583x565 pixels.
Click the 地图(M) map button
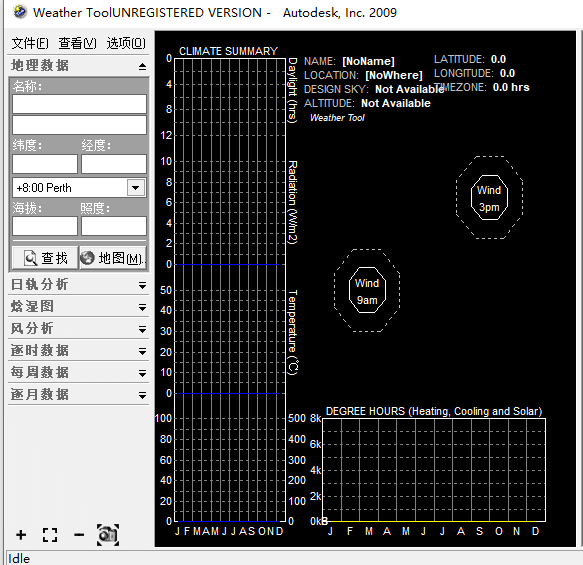pos(113,258)
